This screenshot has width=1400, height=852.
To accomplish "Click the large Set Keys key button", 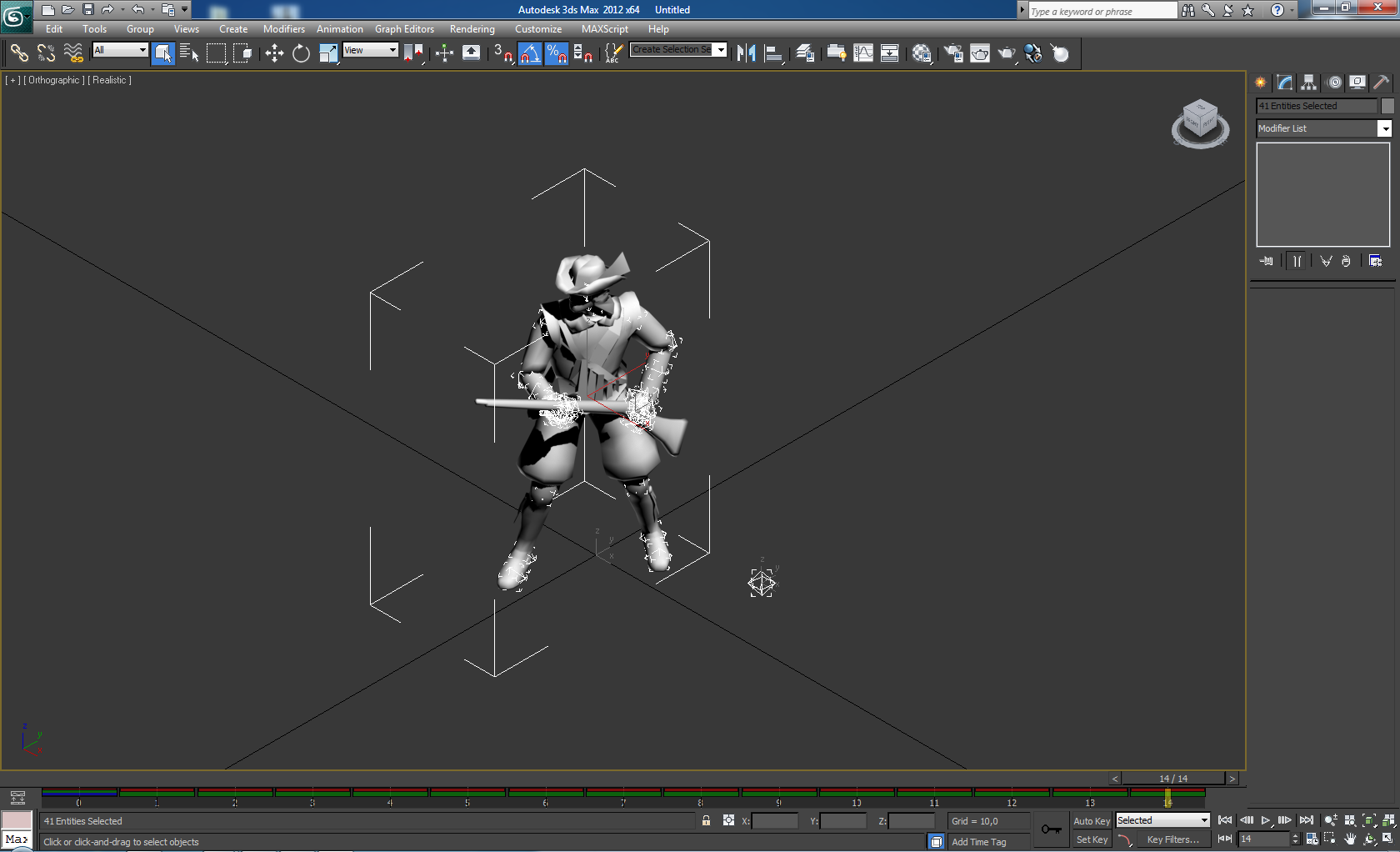I will (x=1052, y=829).
